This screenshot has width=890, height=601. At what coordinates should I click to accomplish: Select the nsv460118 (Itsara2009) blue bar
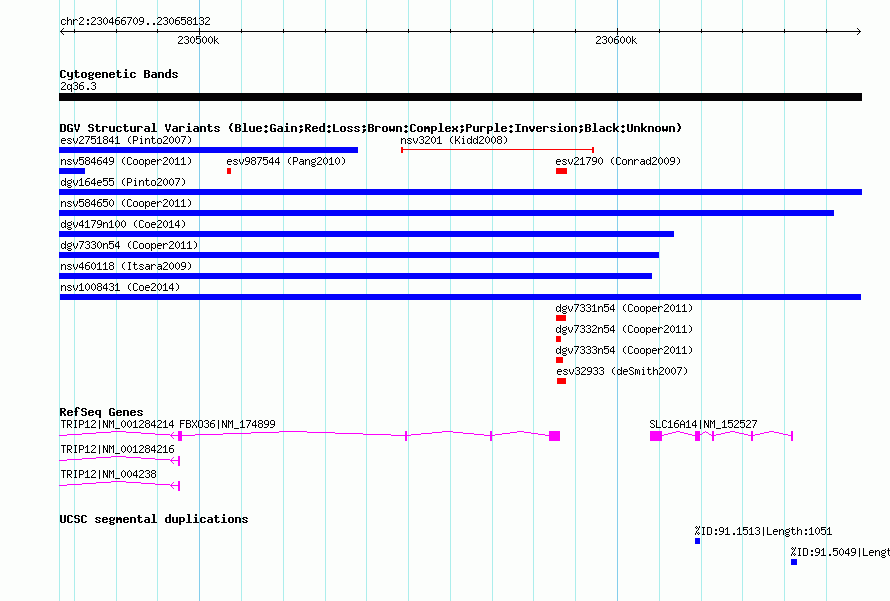point(355,276)
